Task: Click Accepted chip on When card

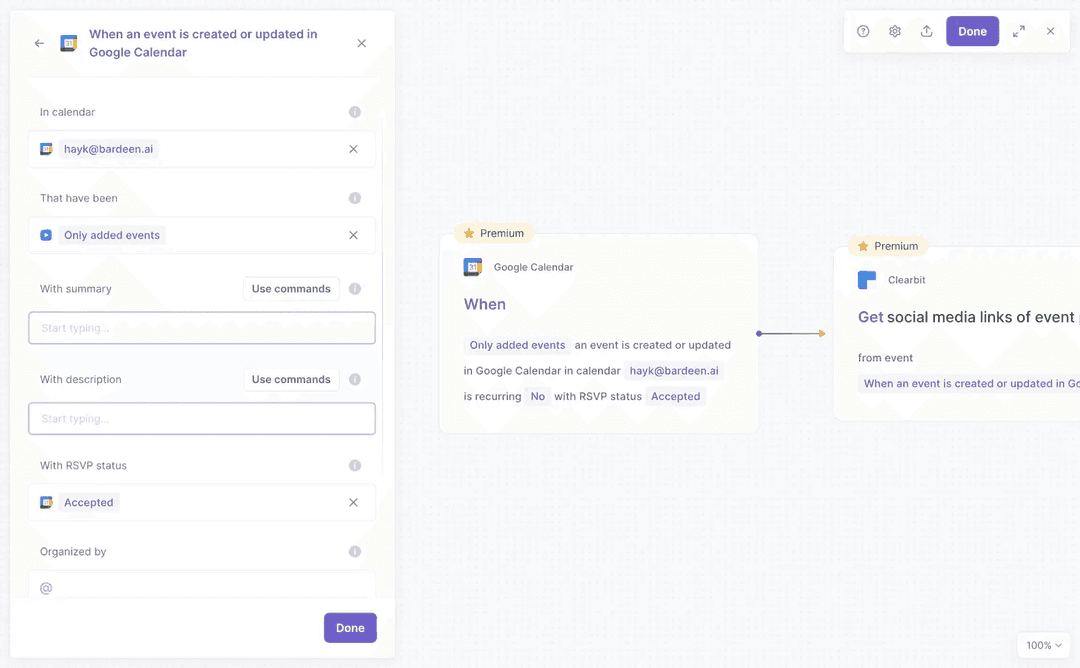Action: pos(675,396)
